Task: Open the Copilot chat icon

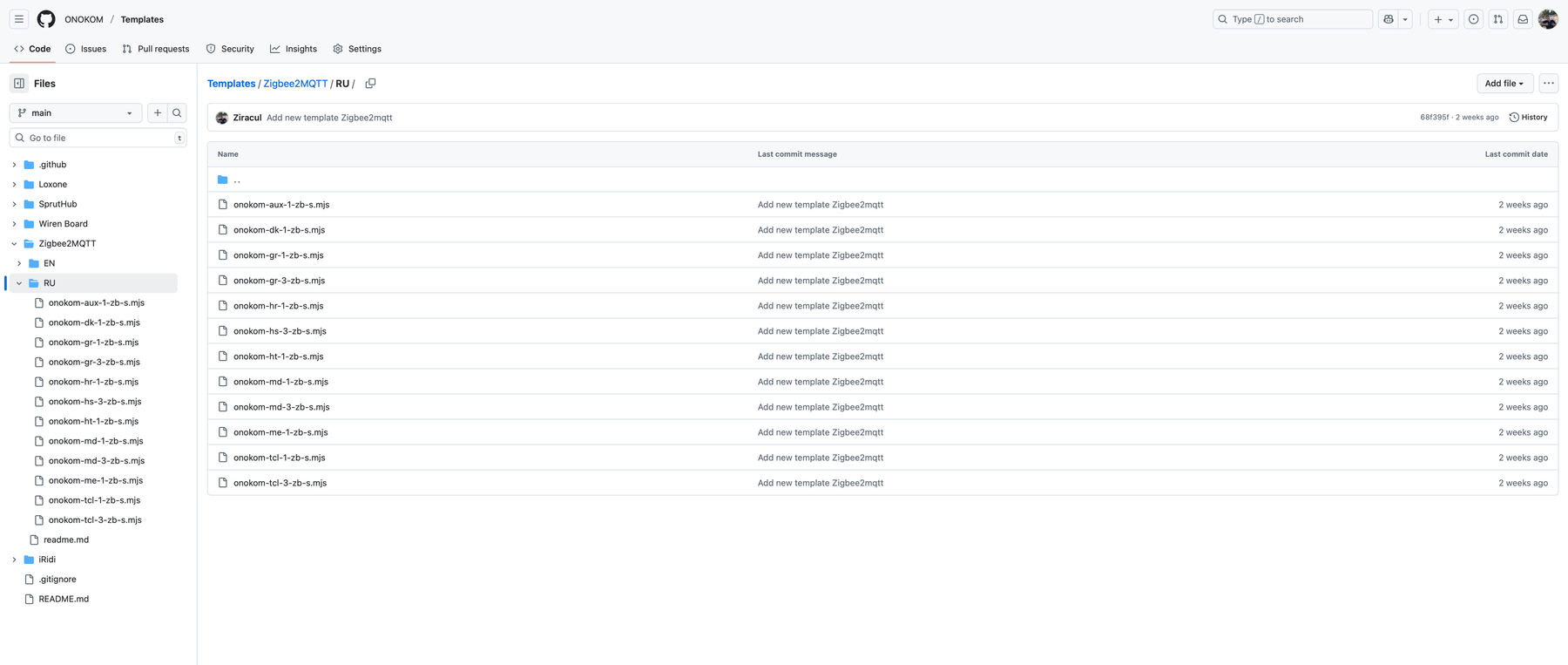Action: tap(1389, 19)
